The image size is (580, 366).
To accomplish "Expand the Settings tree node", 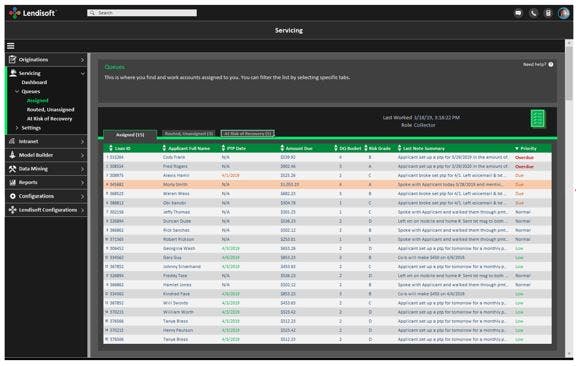I will 17,128.
